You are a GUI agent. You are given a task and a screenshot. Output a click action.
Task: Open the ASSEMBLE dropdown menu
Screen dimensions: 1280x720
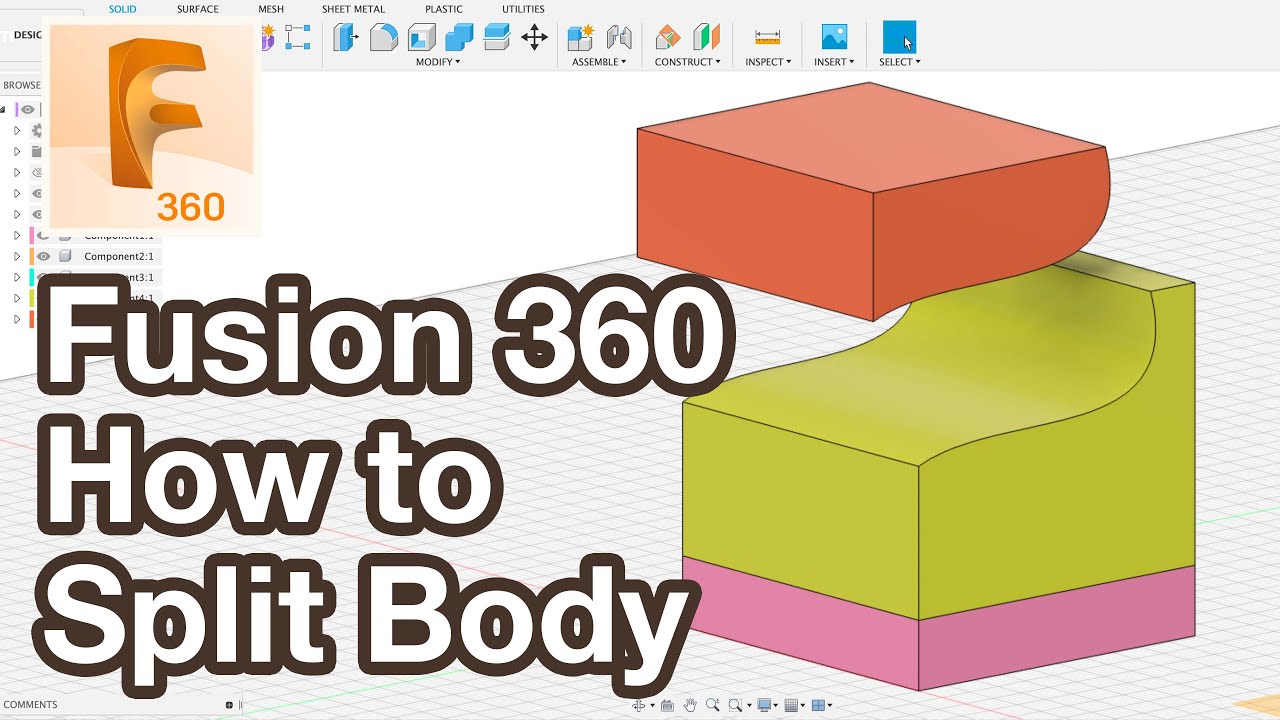pyautogui.click(x=599, y=62)
